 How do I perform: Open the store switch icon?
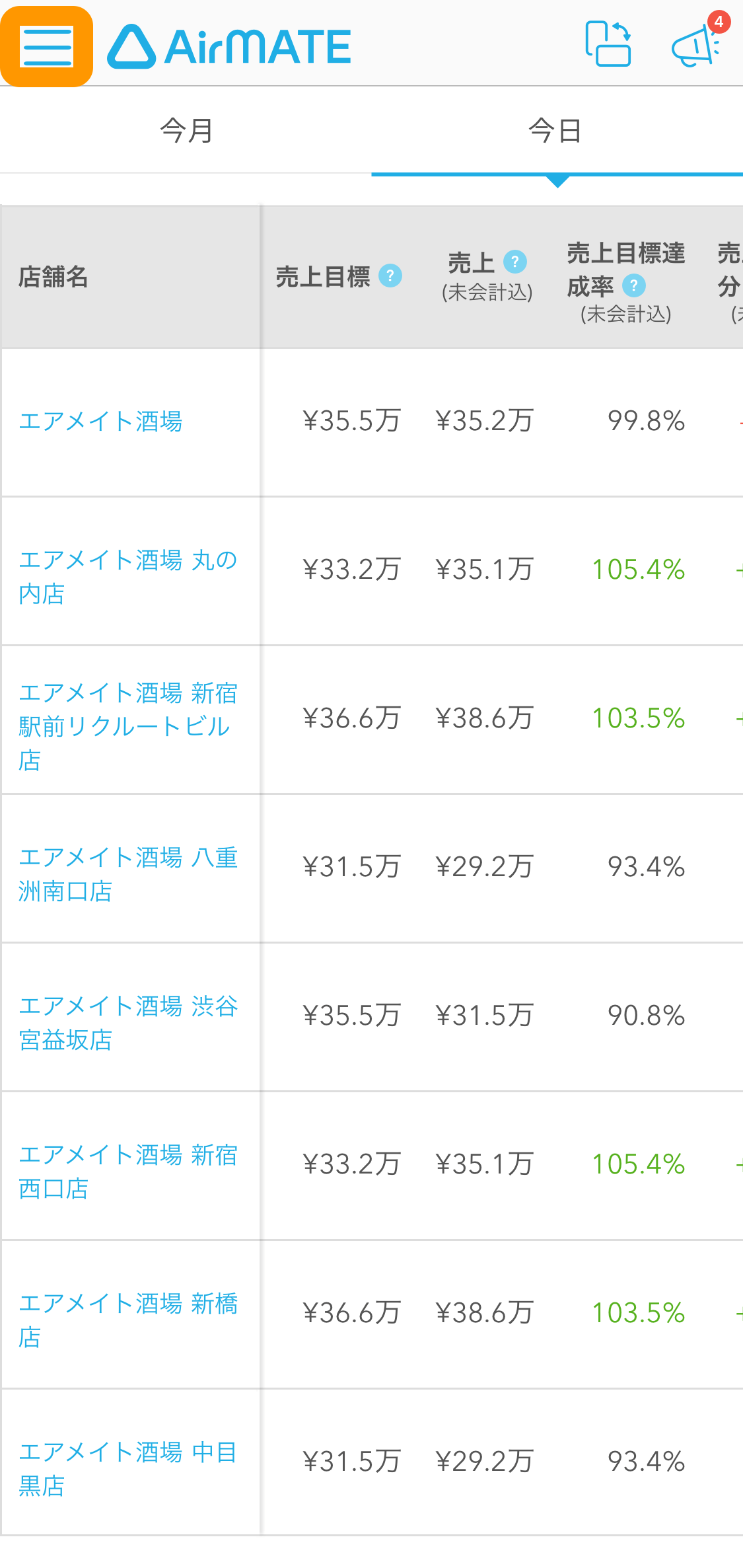(x=608, y=44)
